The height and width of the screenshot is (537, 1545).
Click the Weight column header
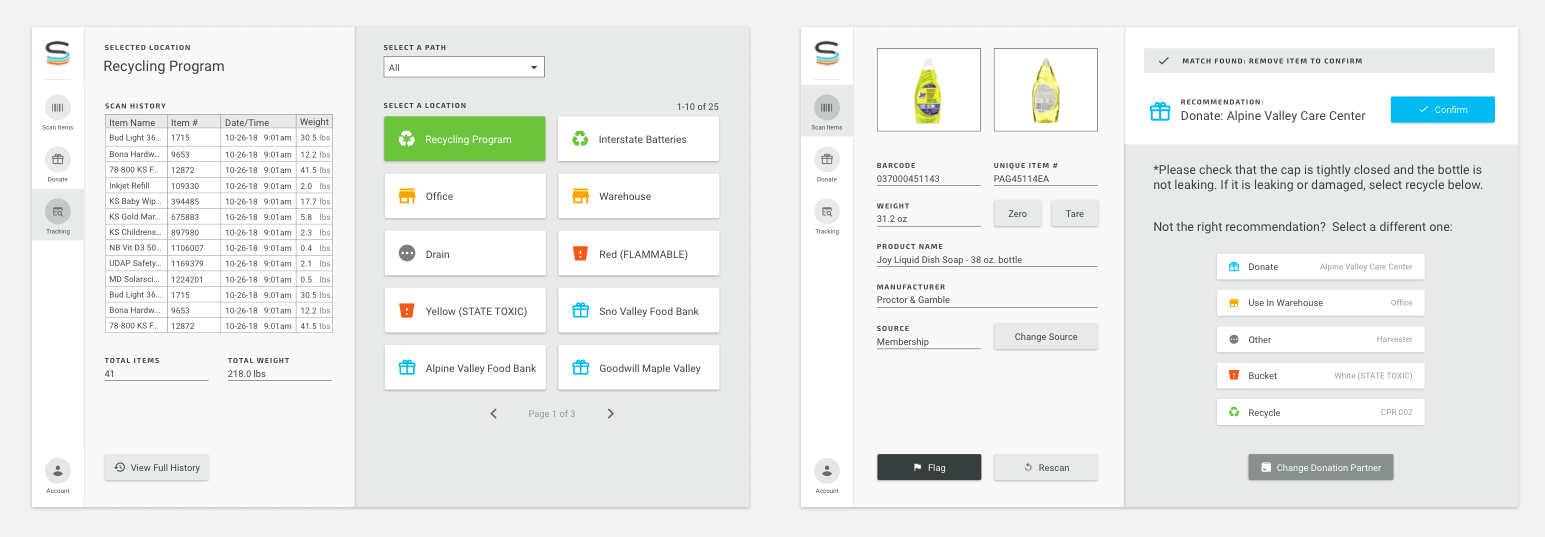(314, 122)
